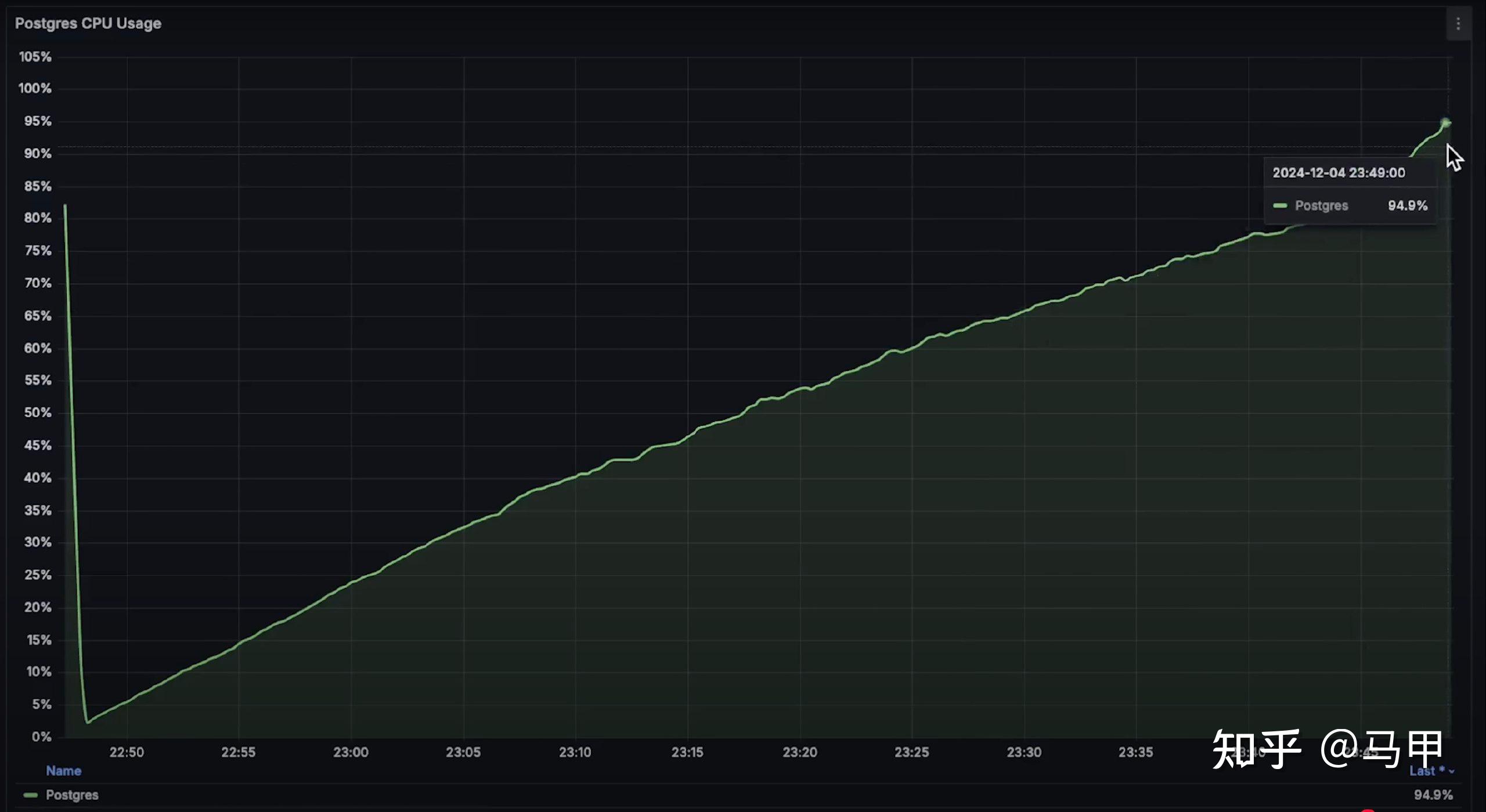Click the 22:50 time axis label
The height and width of the screenshot is (812, 1486).
tap(127, 752)
